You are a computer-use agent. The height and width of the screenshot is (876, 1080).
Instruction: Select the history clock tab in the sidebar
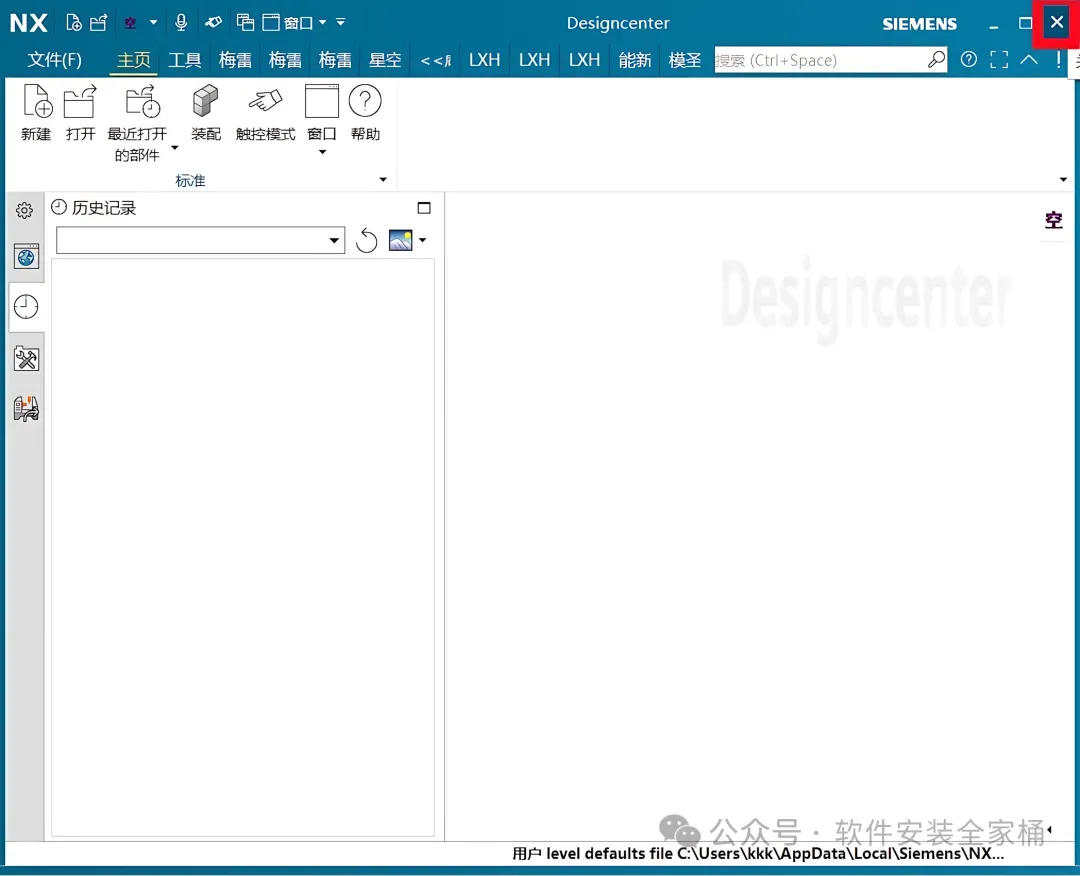[x=26, y=306]
